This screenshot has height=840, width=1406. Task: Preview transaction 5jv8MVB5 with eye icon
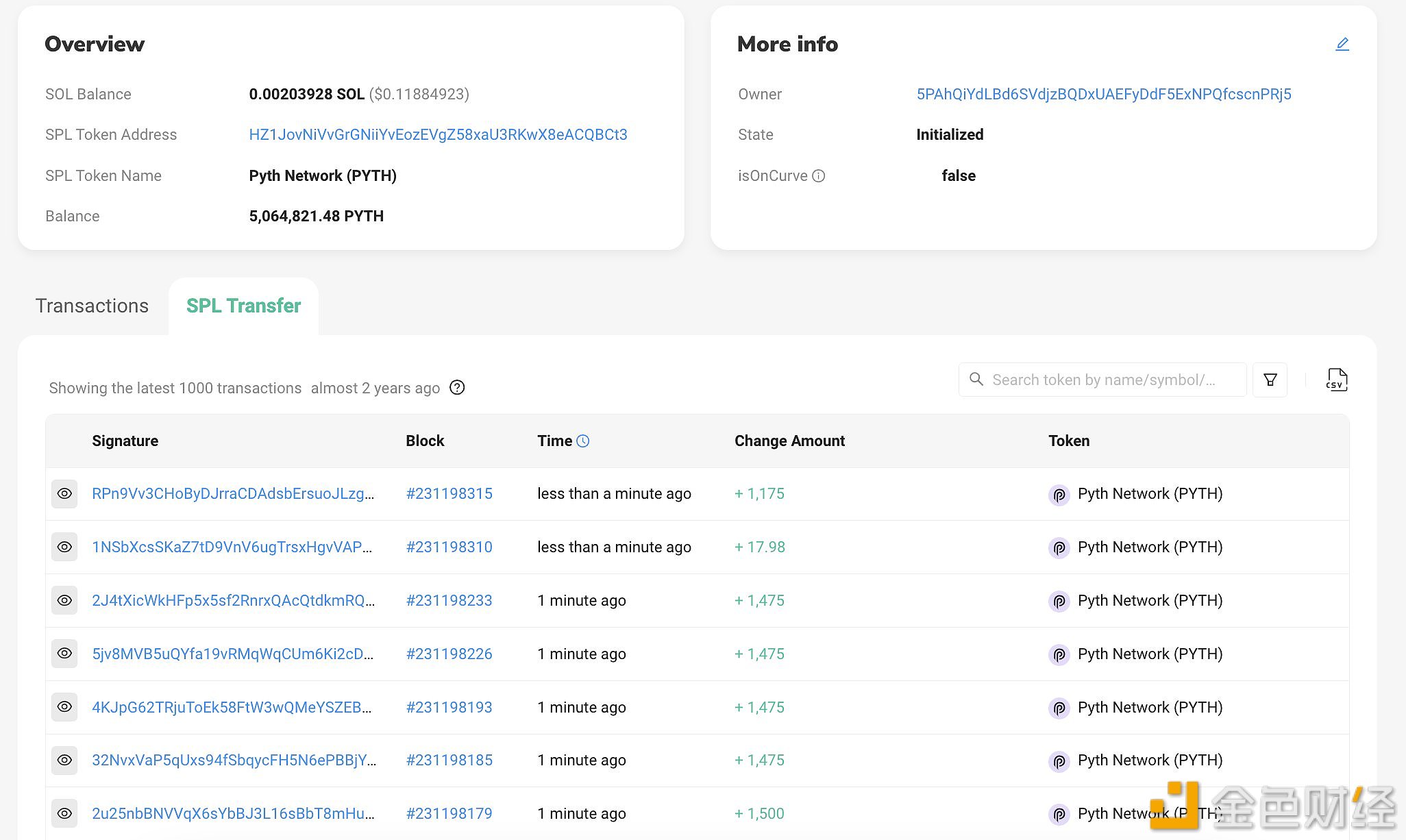point(64,654)
